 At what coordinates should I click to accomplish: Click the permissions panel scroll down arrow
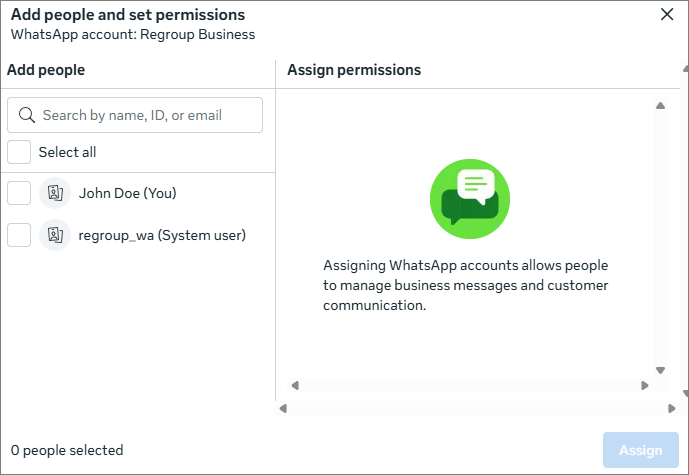pyautogui.click(x=660, y=370)
